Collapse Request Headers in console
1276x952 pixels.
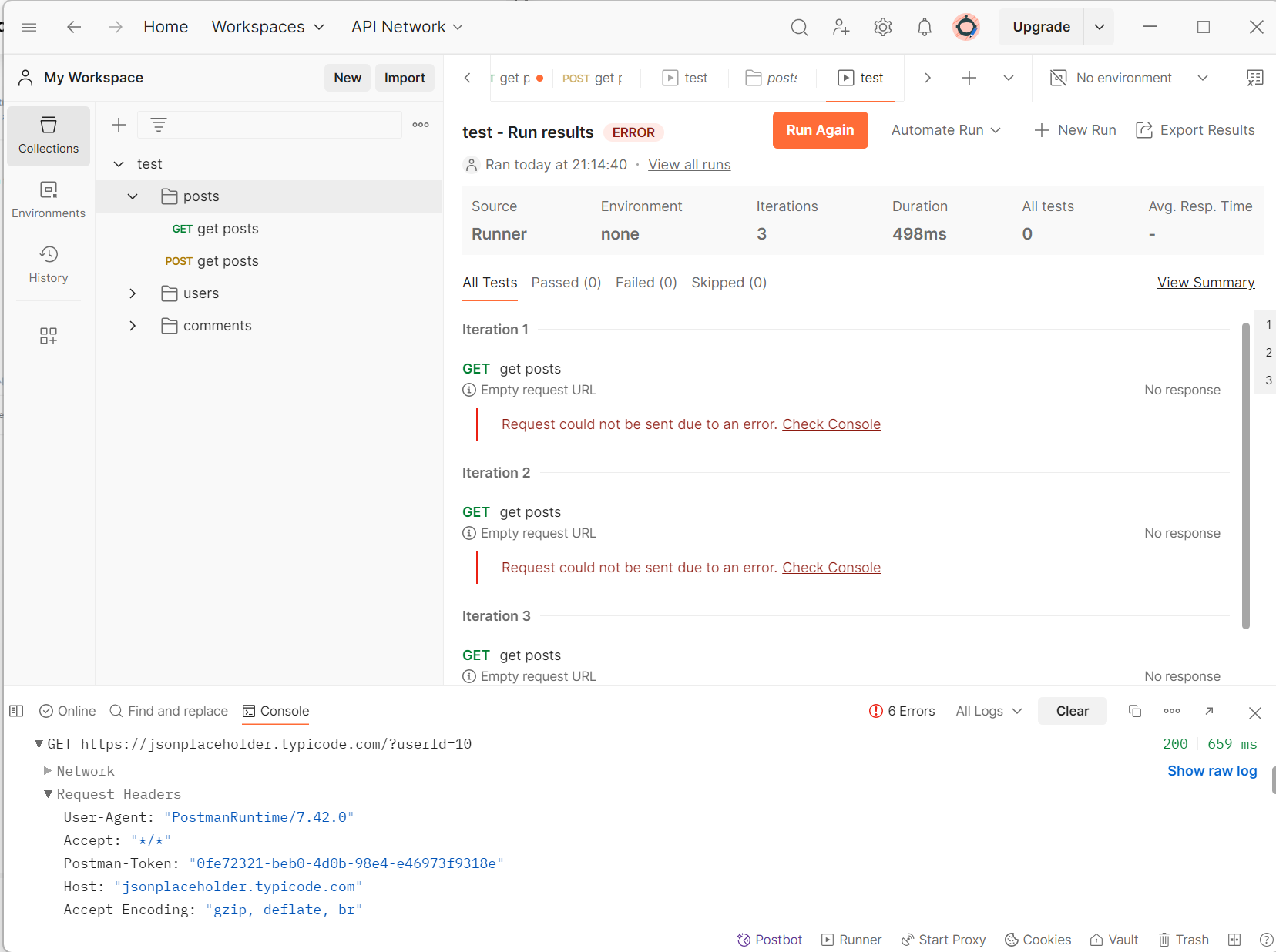48,794
